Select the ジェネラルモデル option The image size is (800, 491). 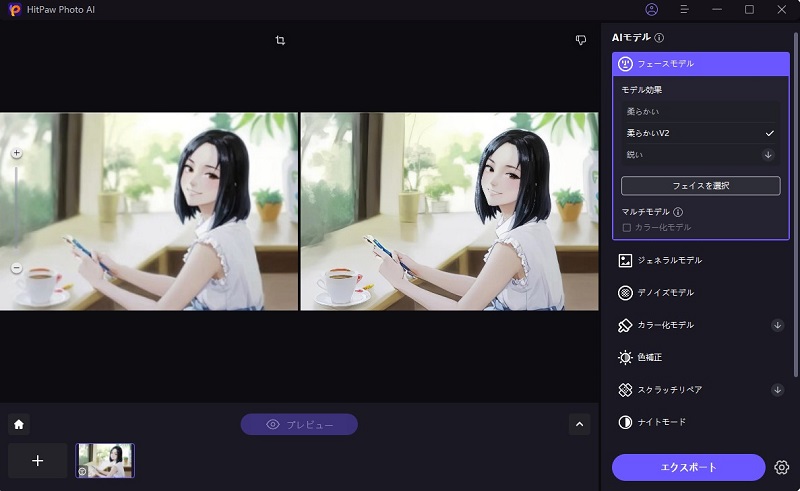pos(669,260)
